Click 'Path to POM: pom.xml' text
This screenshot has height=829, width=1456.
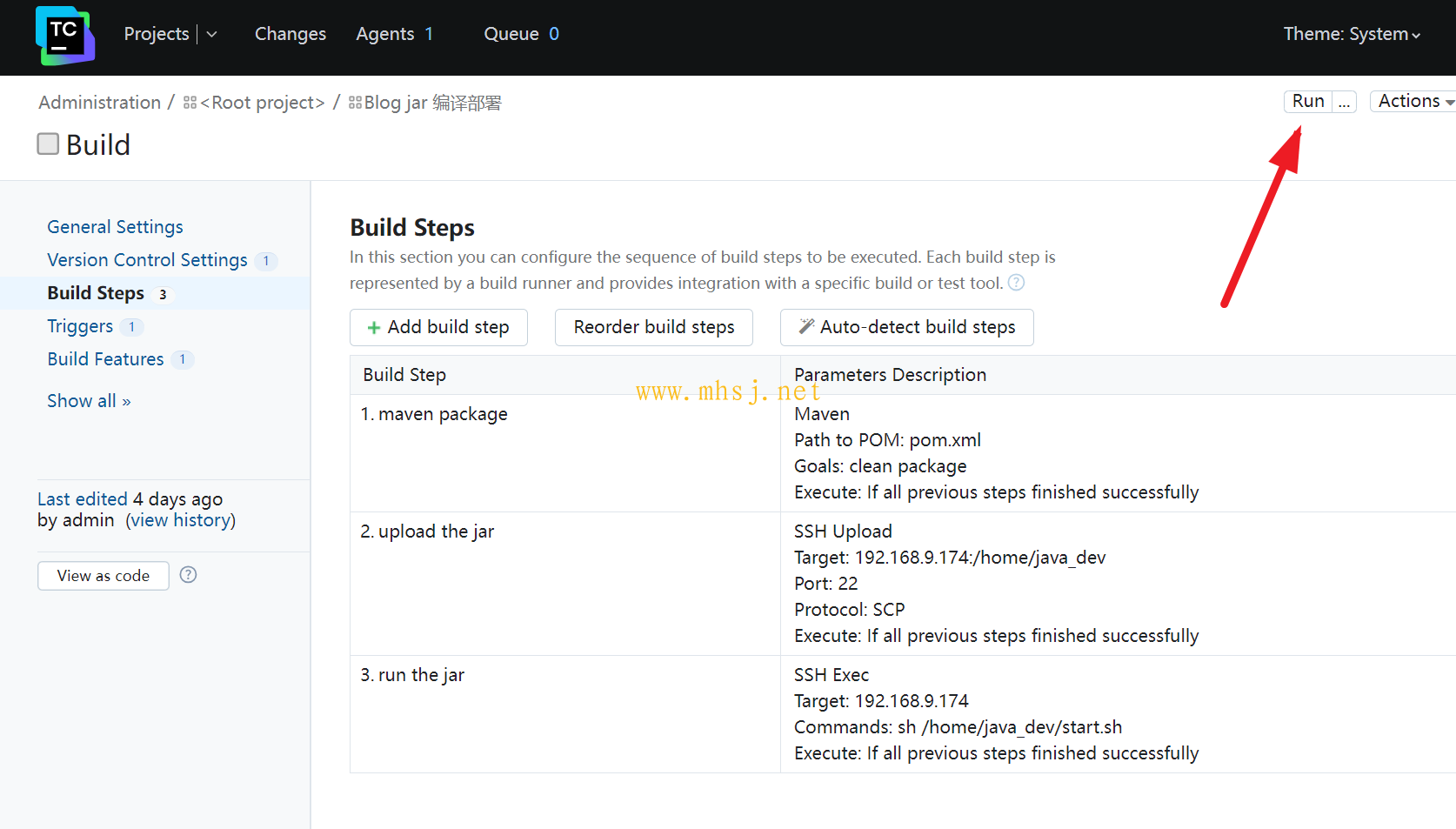[887, 440]
